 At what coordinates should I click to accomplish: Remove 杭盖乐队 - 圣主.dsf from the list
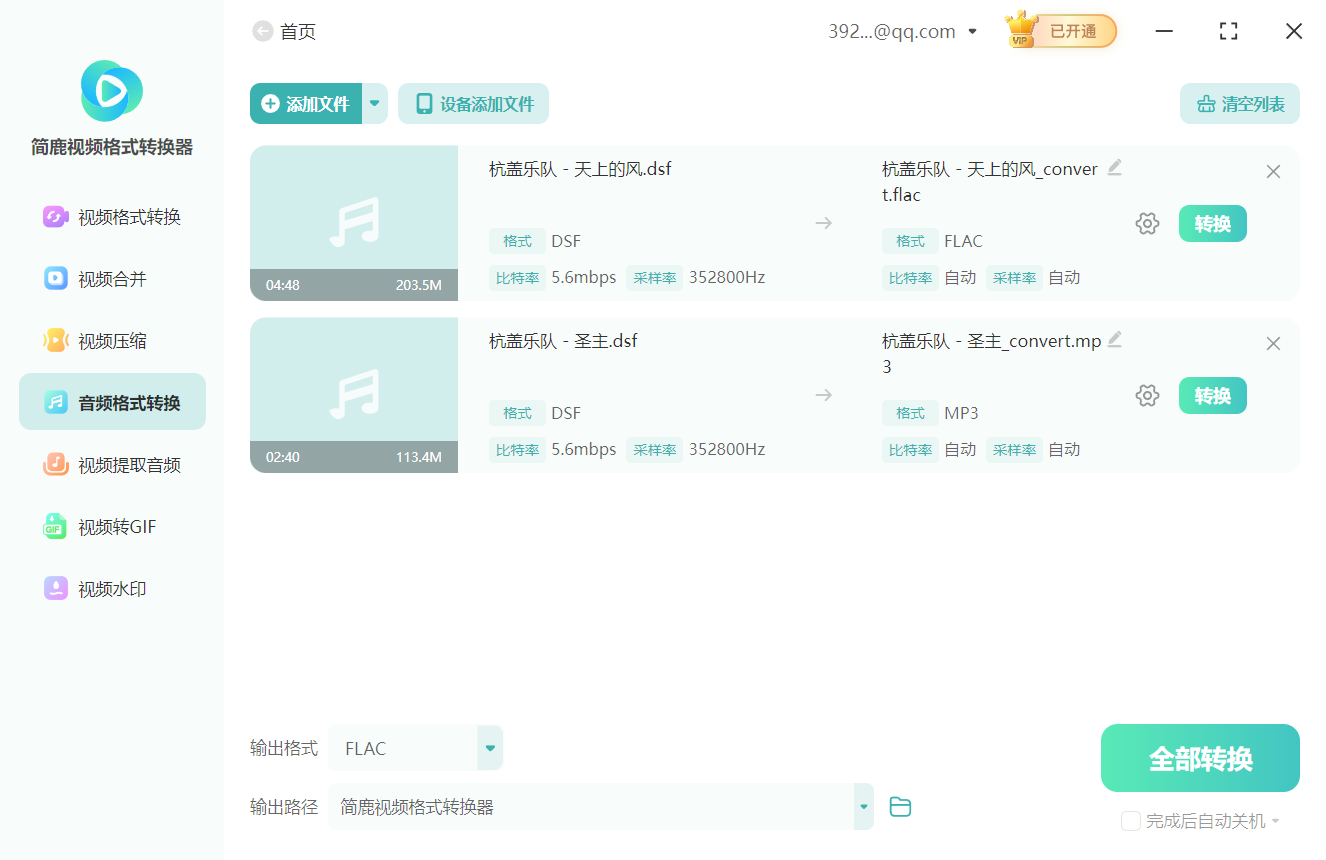(1273, 343)
